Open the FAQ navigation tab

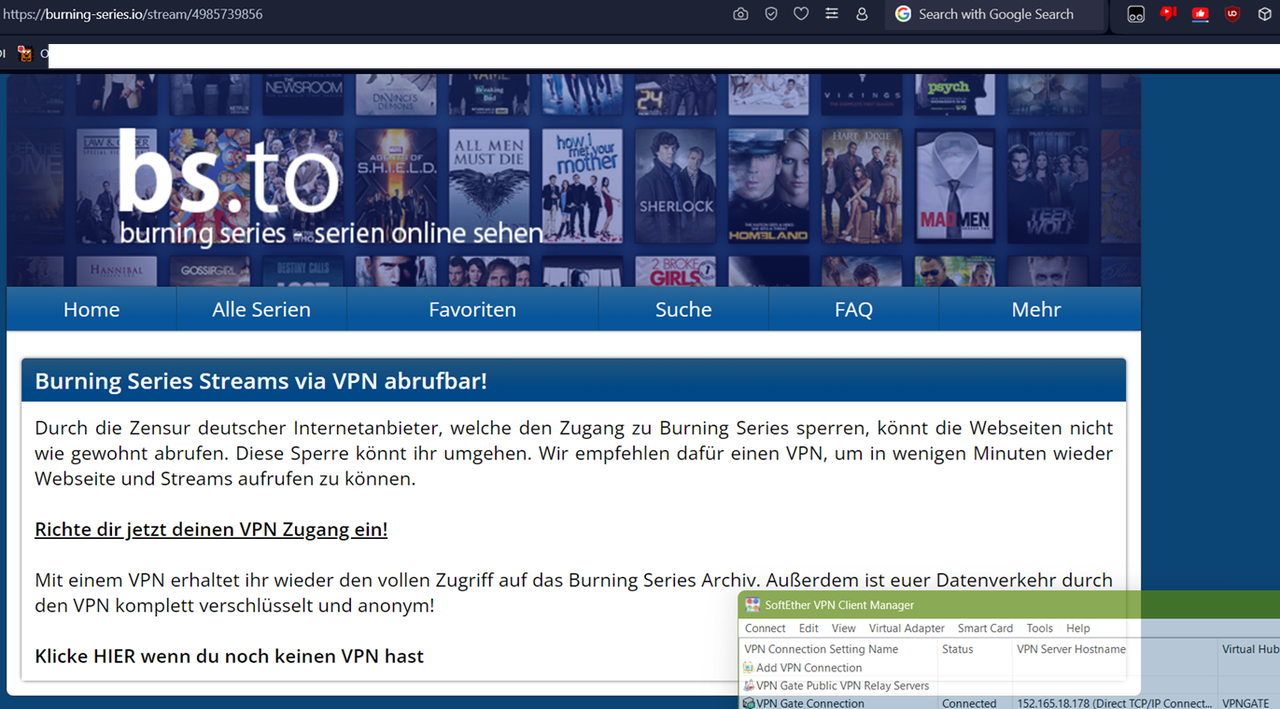(x=854, y=310)
